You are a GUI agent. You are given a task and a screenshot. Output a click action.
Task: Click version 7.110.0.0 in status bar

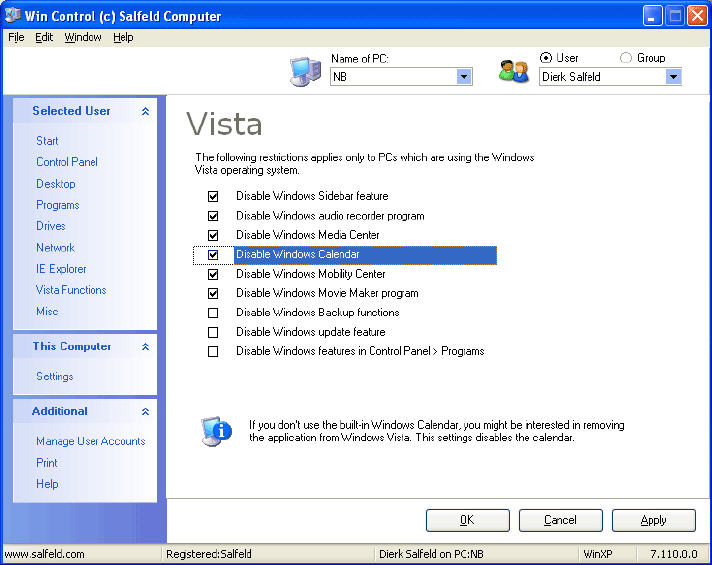pyautogui.click(x=674, y=554)
